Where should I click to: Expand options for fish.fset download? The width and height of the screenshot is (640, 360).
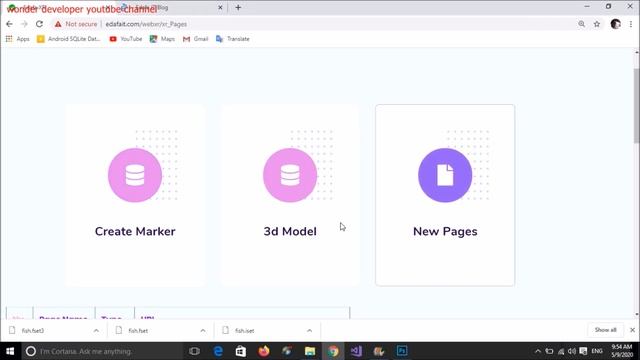click(x=203, y=330)
